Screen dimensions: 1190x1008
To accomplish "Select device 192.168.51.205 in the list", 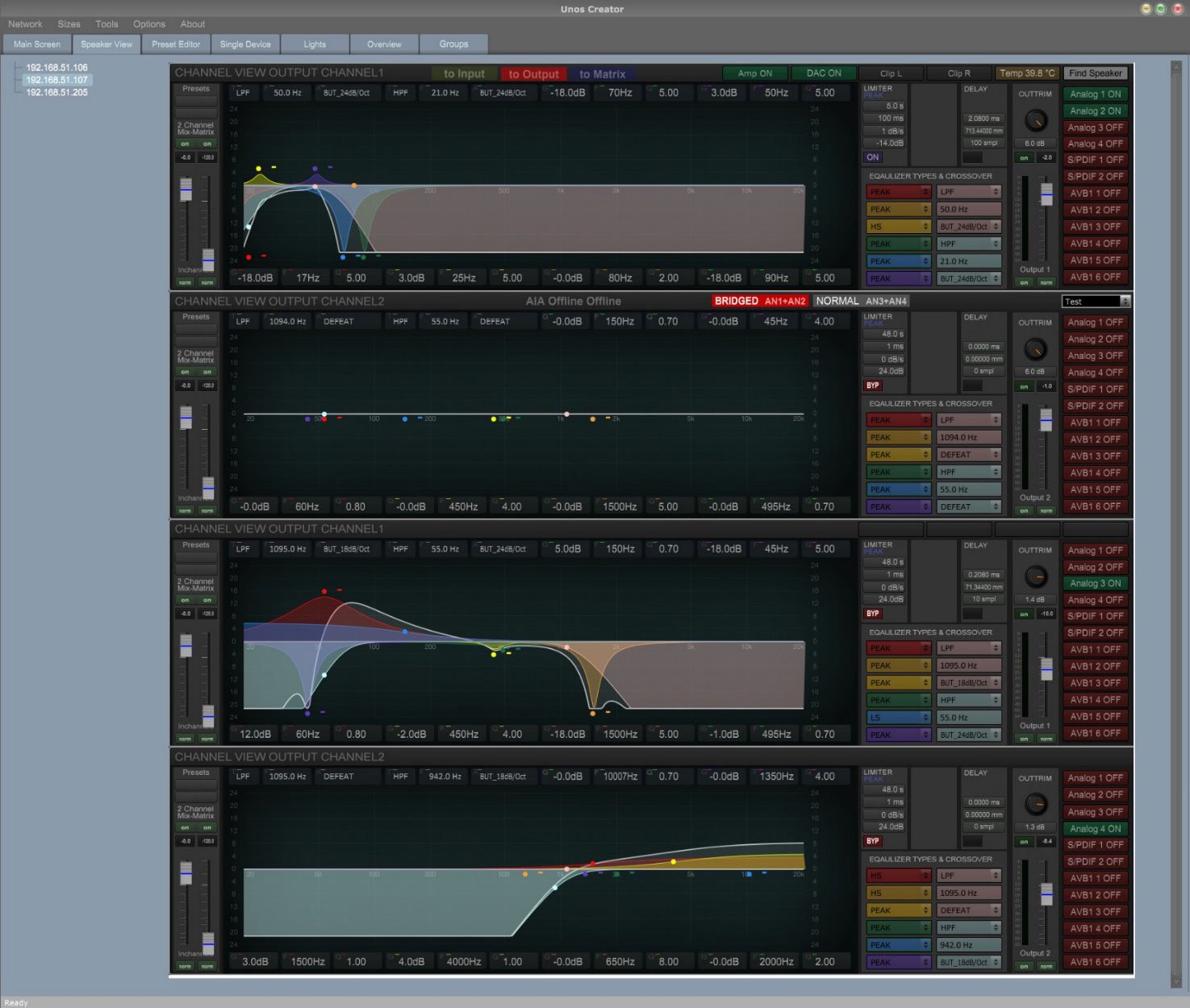I will coord(56,93).
